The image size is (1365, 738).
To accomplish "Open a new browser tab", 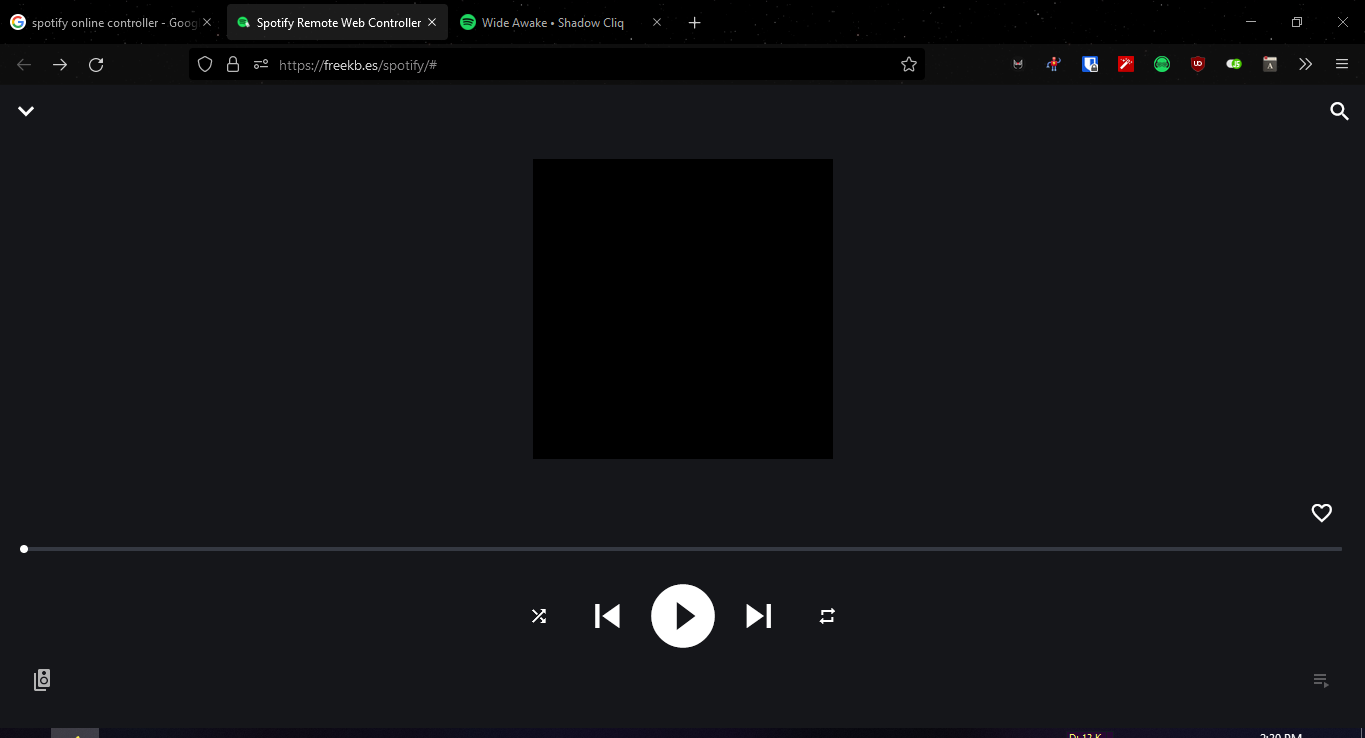I will 695,22.
